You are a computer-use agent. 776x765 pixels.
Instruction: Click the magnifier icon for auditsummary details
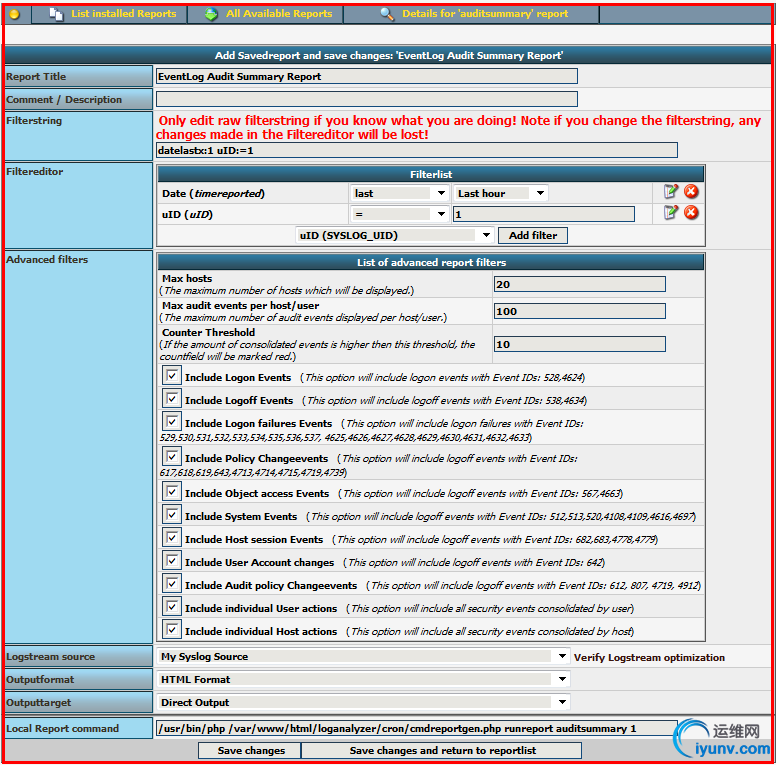tap(387, 14)
